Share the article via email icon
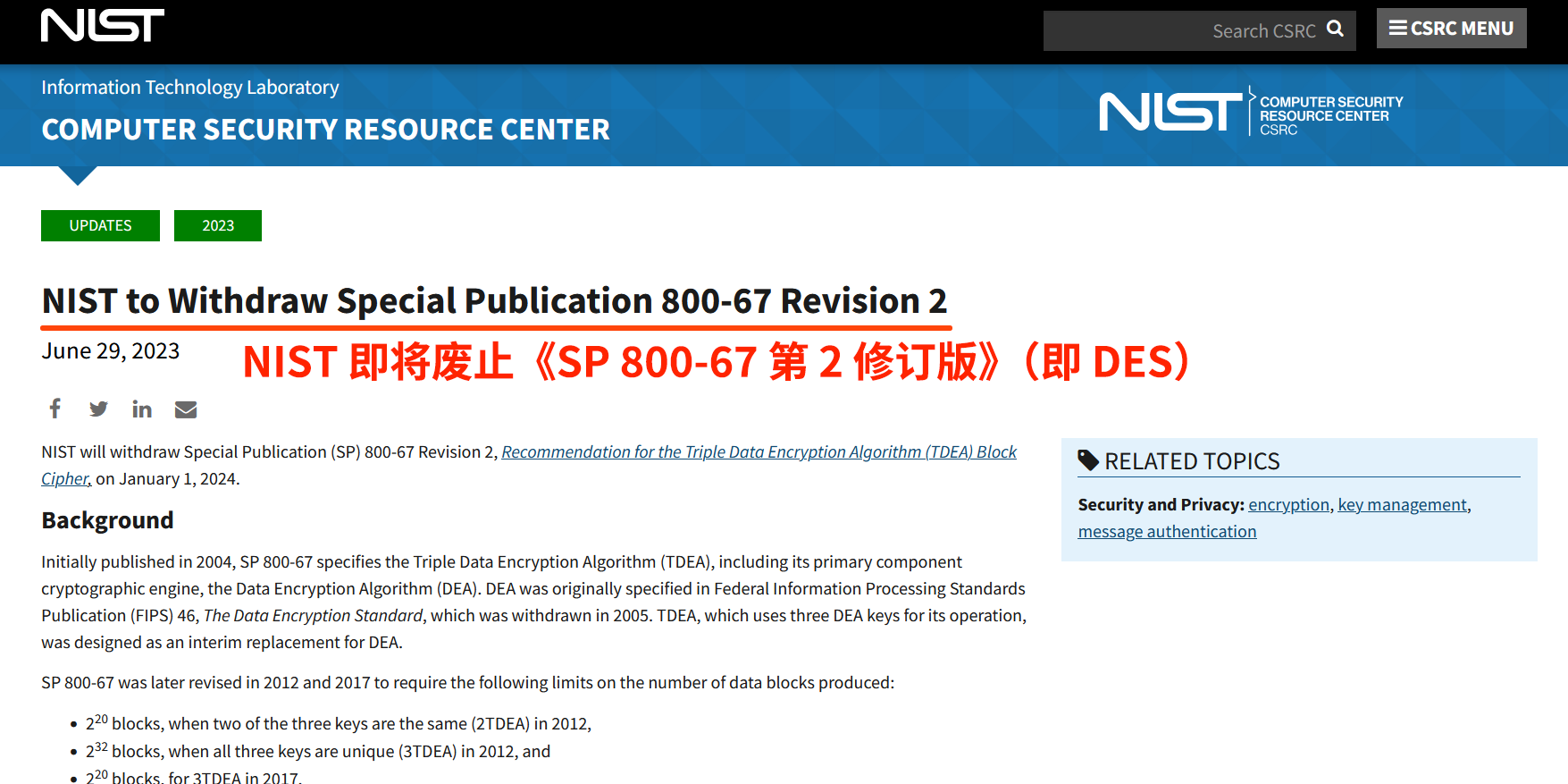1568x784 pixels. click(186, 409)
